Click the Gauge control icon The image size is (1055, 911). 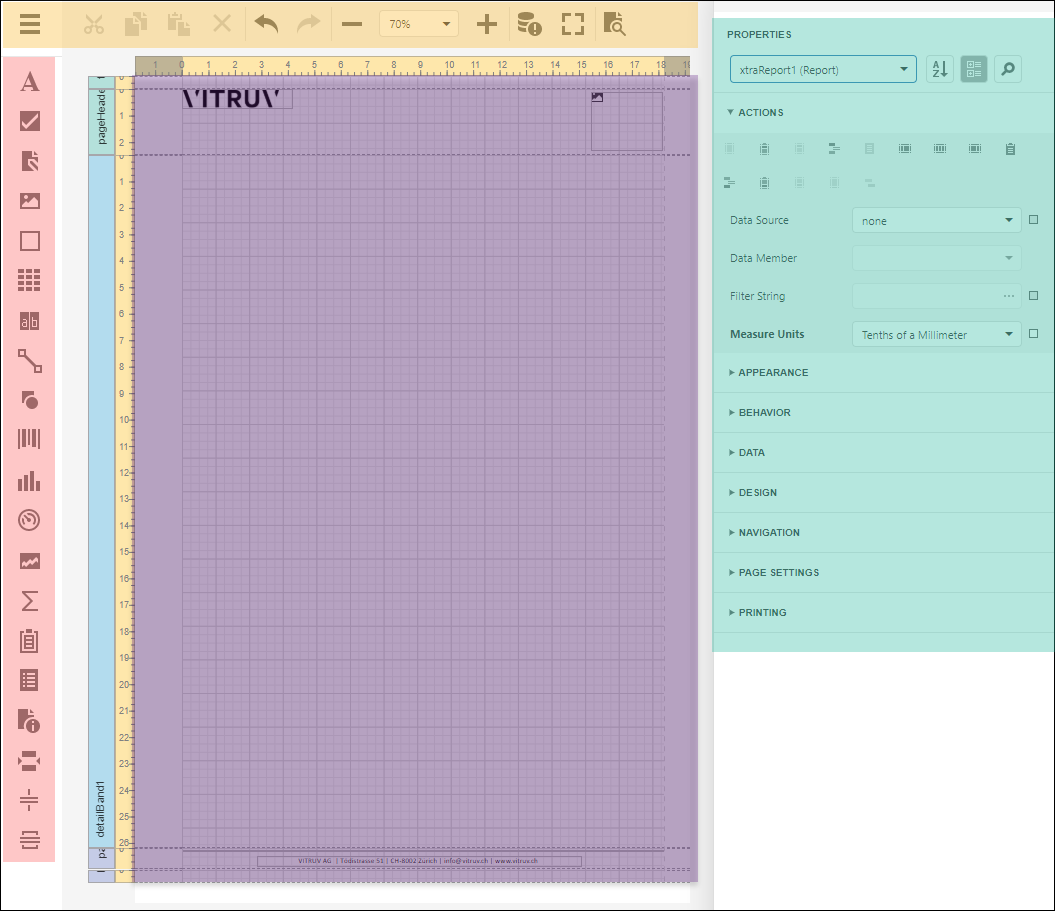coord(30,520)
